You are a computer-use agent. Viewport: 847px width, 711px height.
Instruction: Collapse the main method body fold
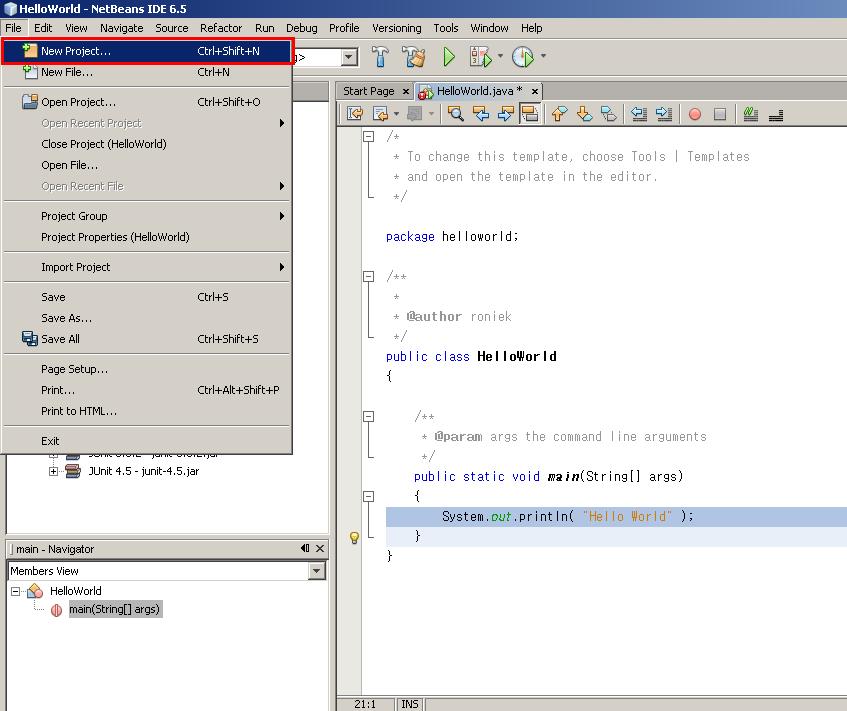point(368,496)
